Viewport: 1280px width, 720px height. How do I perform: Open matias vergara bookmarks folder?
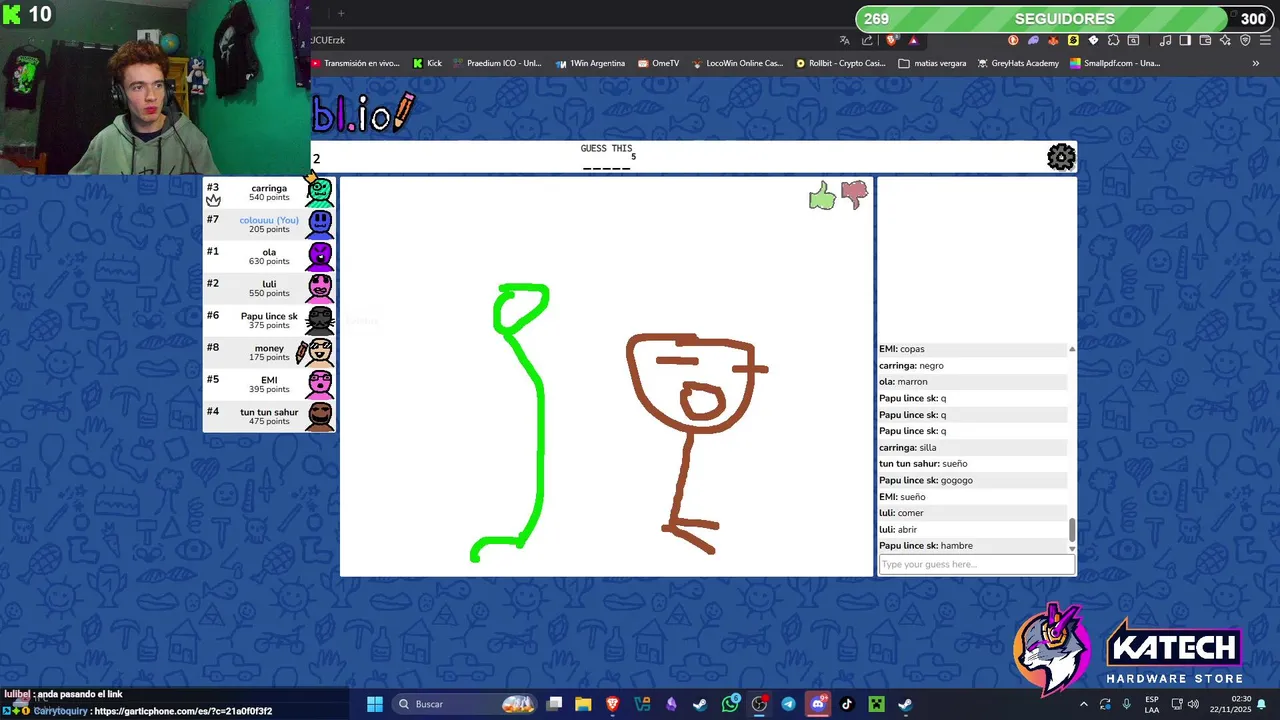pyautogui.click(x=933, y=63)
